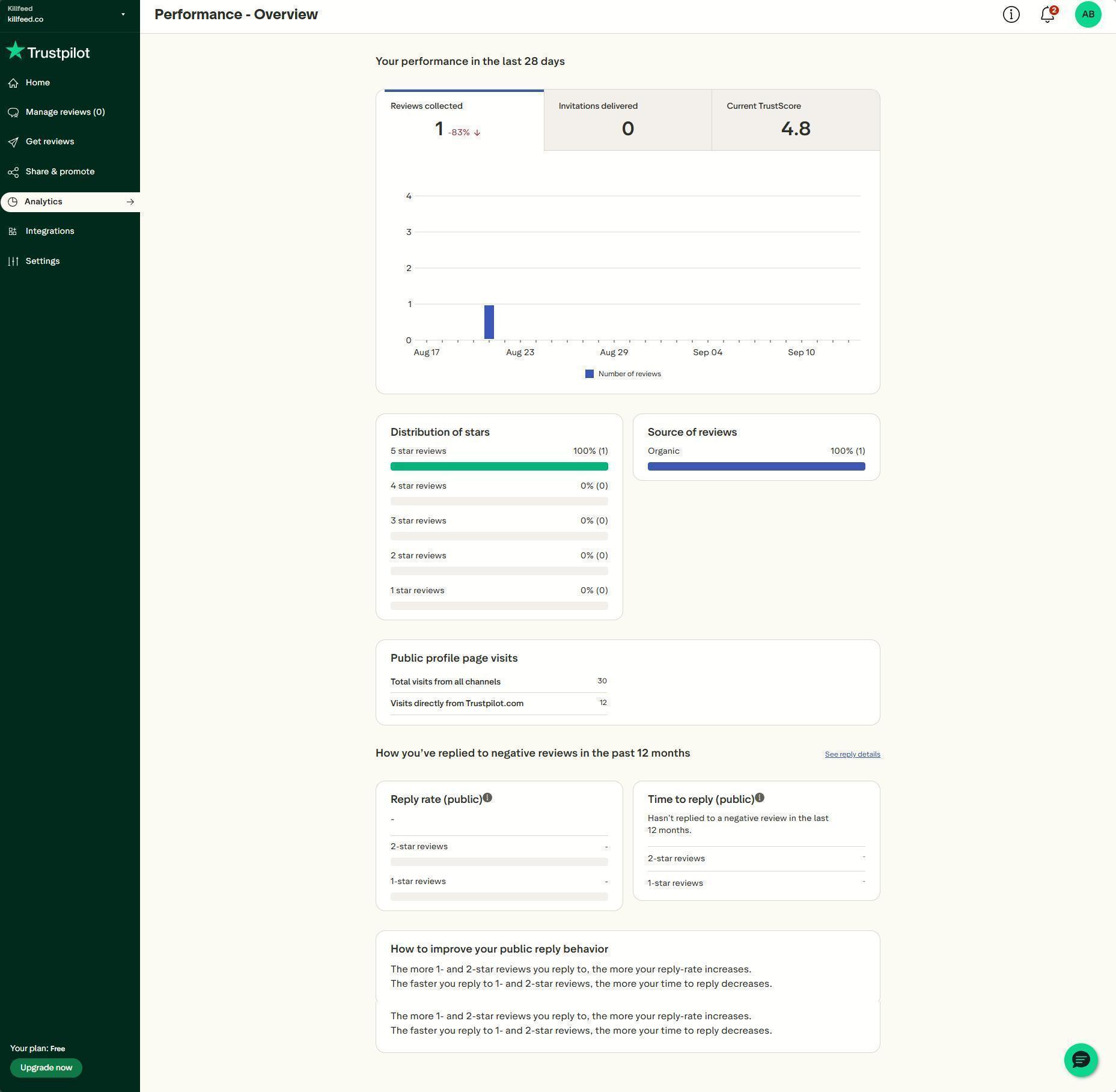
Task: Click the Share & promote share icon
Action: pyautogui.click(x=13, y=172)
